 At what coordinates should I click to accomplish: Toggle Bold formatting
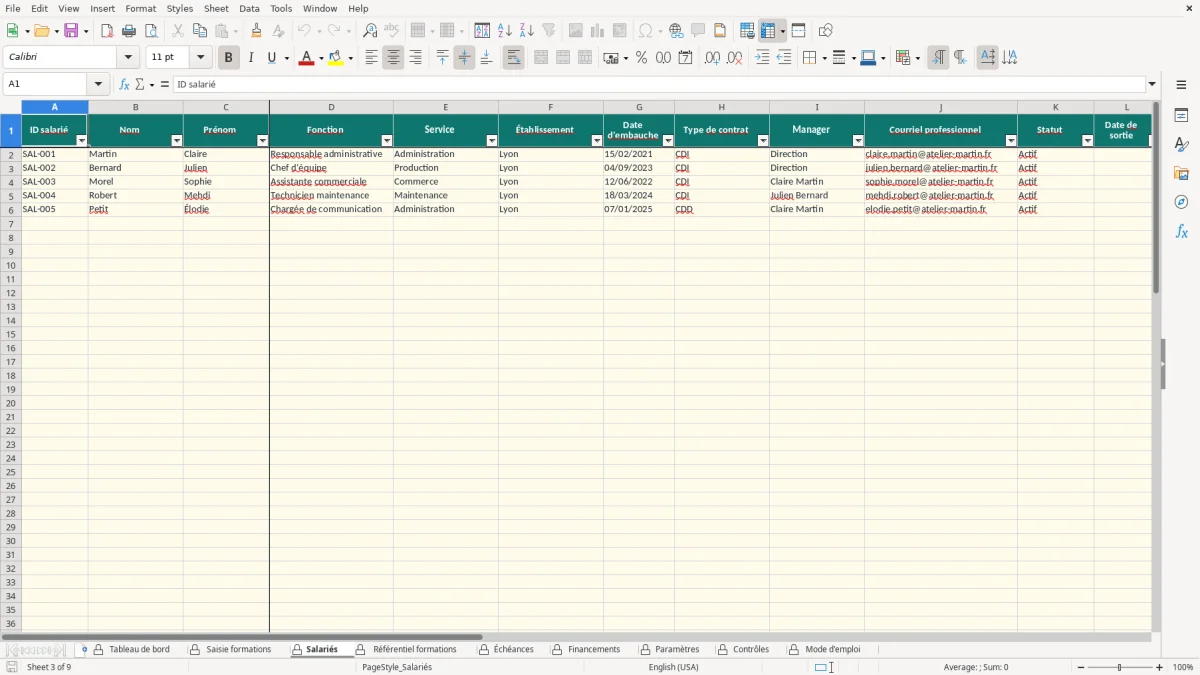click(x=228, y=58)
